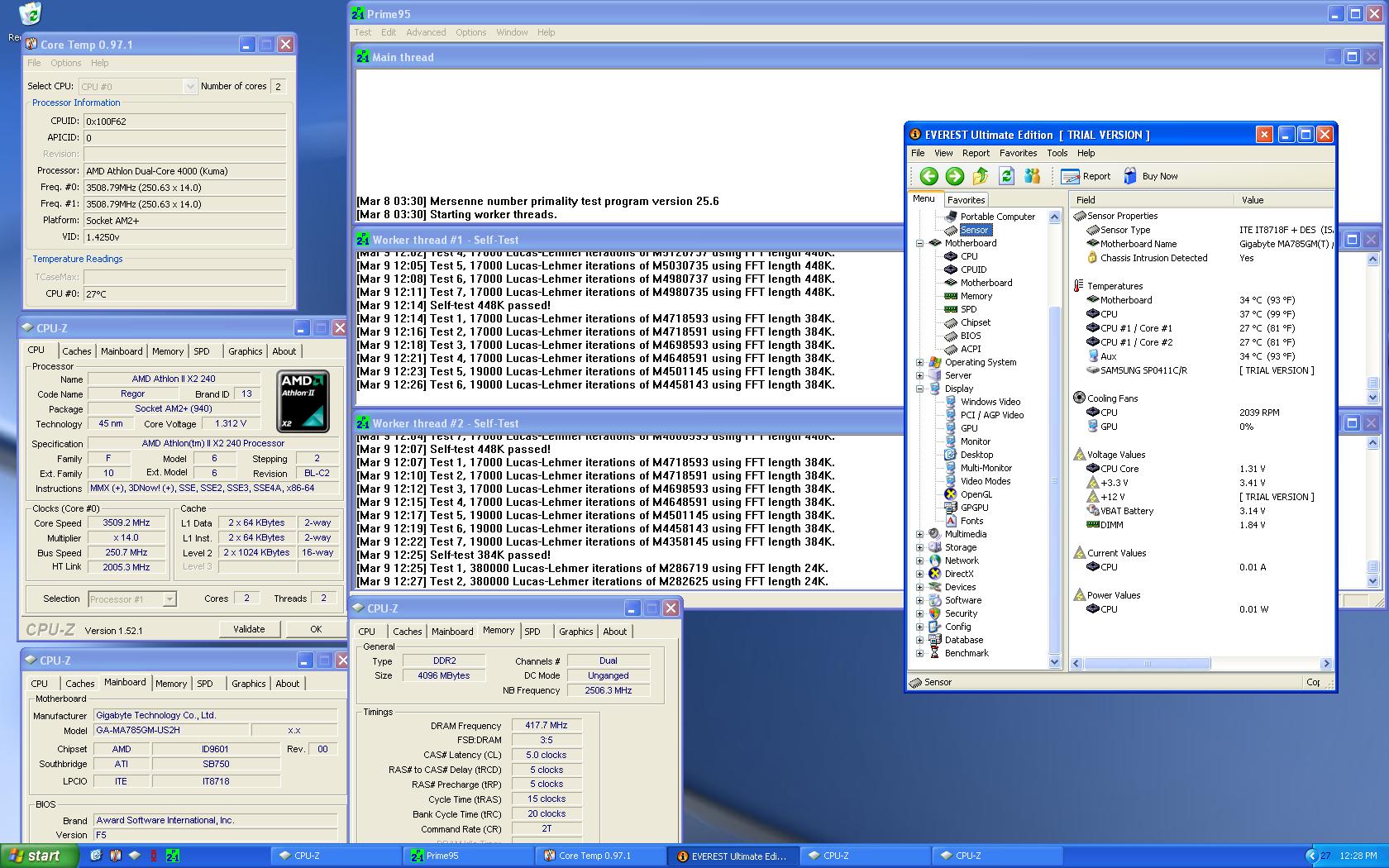This screenshot has height=868, width=1389.
Task: Click the Core Temp 27 tray icon
Action: (x=1325, y=856)
